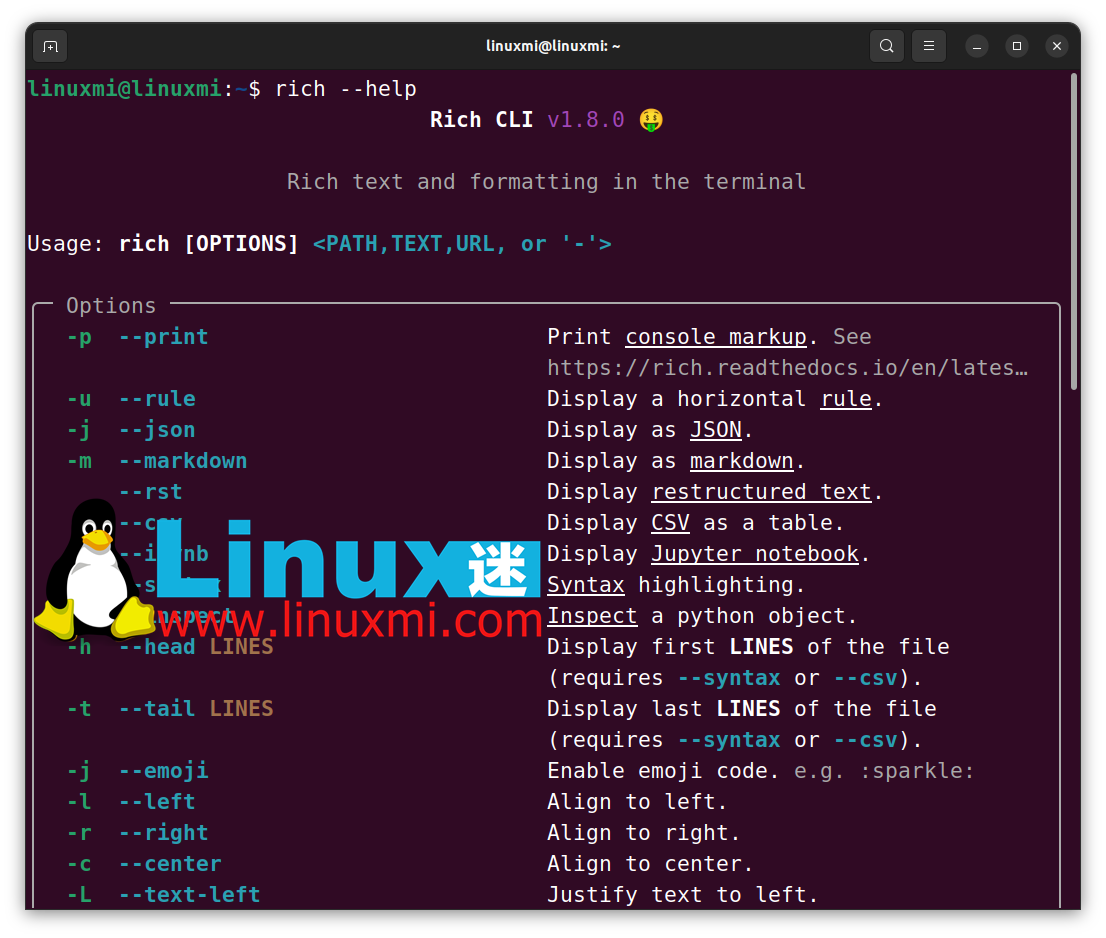Viewport: 1106px width, 938px height.
Task: Click the 'Align to center.' description
Action: (650, 864)
